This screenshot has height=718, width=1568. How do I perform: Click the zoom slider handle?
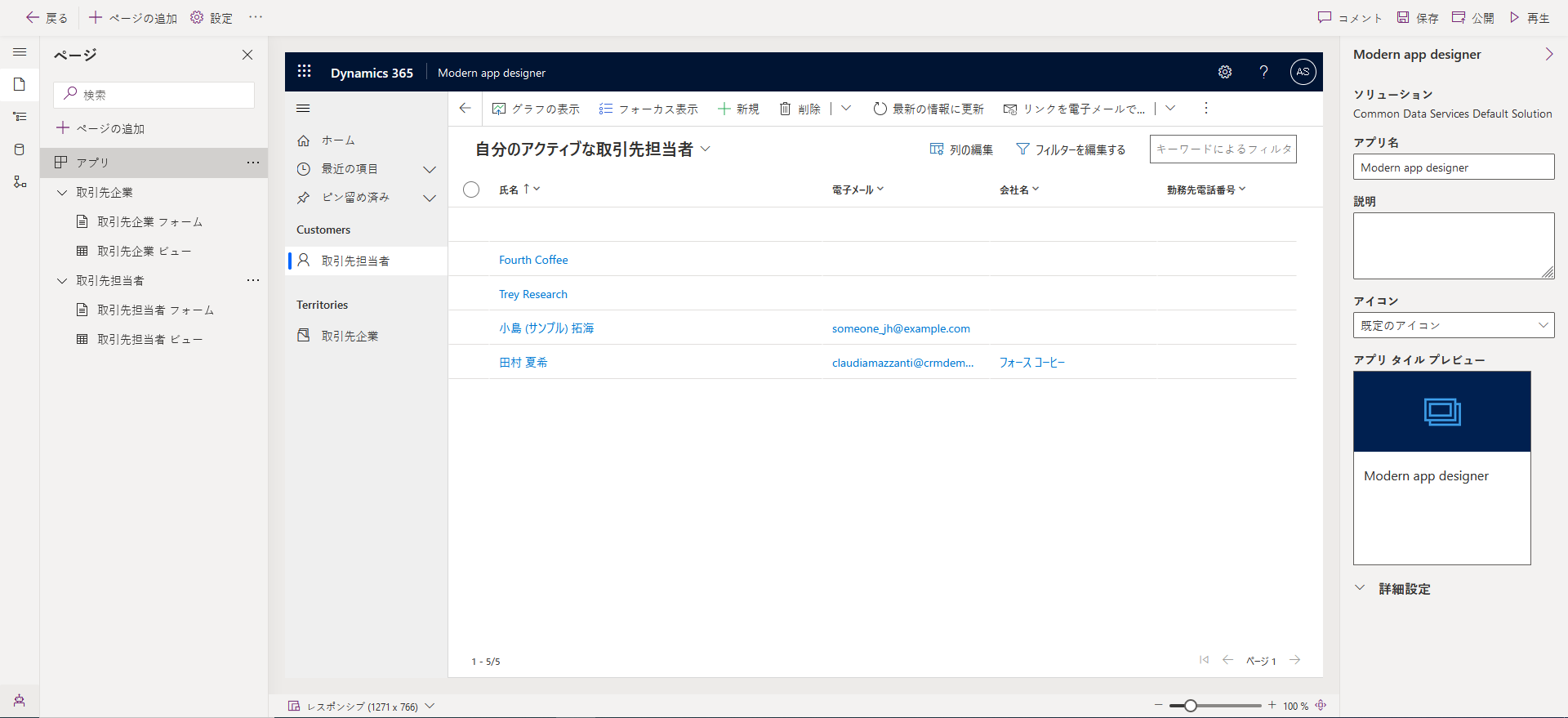pyautogui.click(x=1191, y=706)
